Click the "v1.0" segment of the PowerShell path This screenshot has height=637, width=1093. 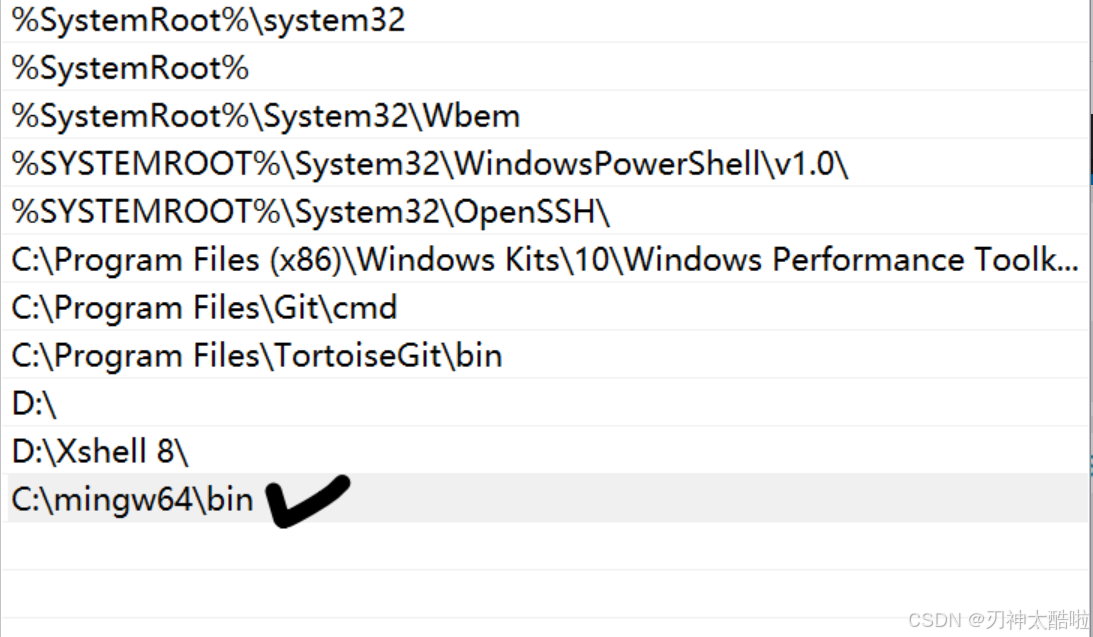pos(803,164)
